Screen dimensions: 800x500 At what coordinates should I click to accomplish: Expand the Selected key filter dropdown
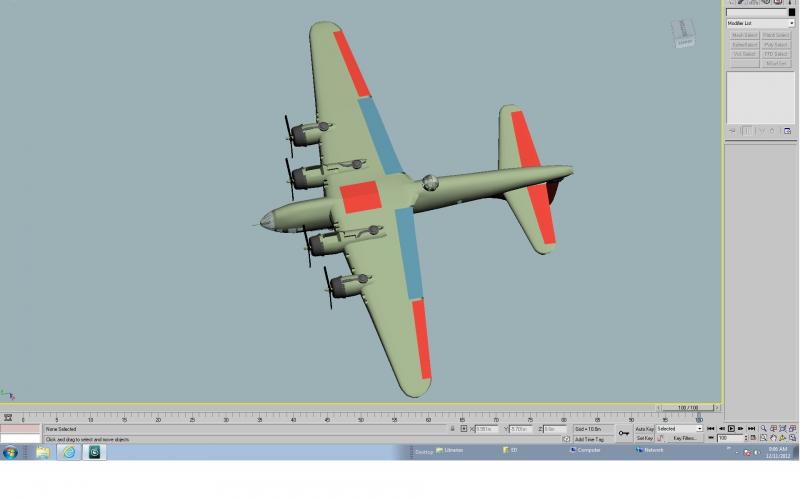click(x=679, y=429)
